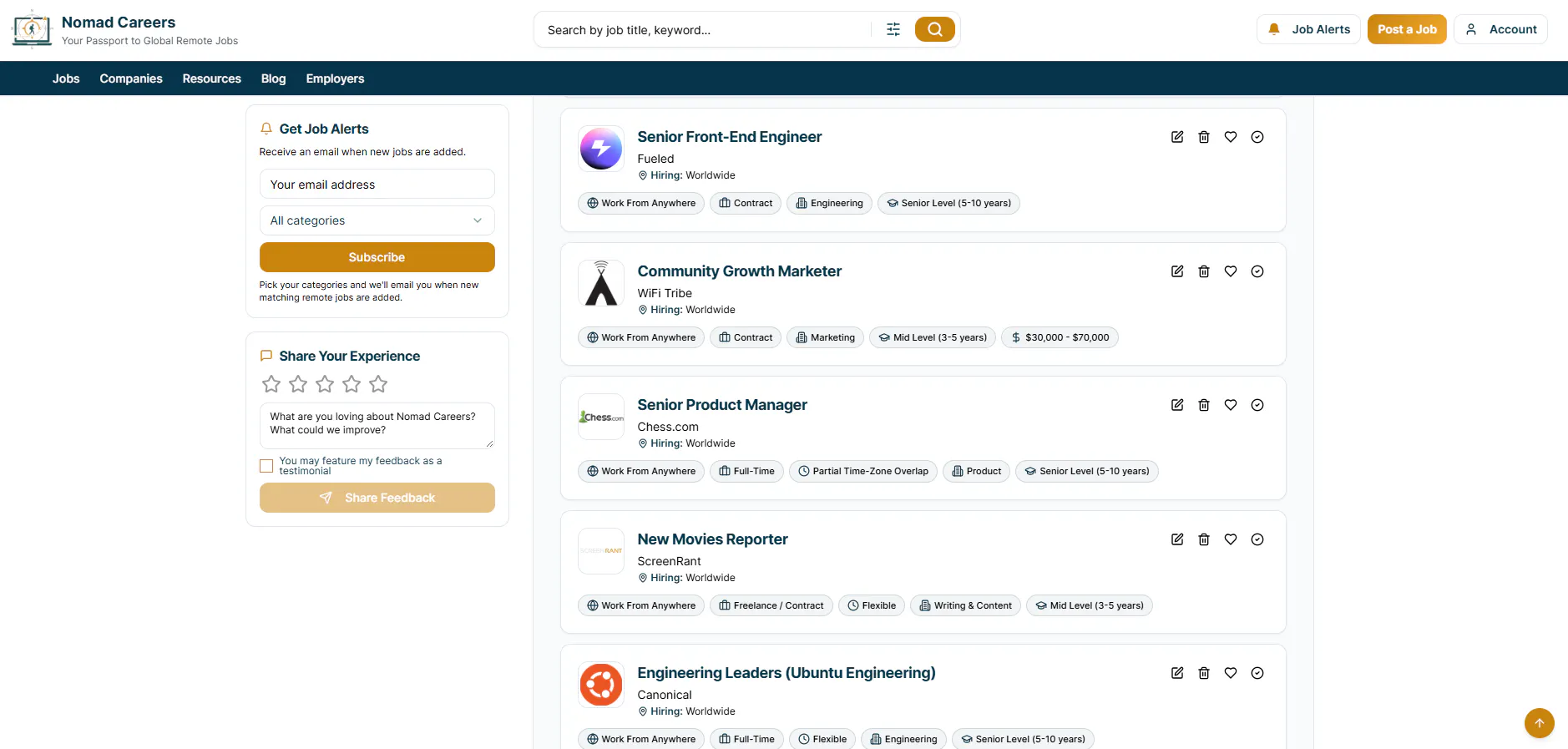
Task: Favorite the Senior Front-End Engineer job
Action: coord(1231,137)
